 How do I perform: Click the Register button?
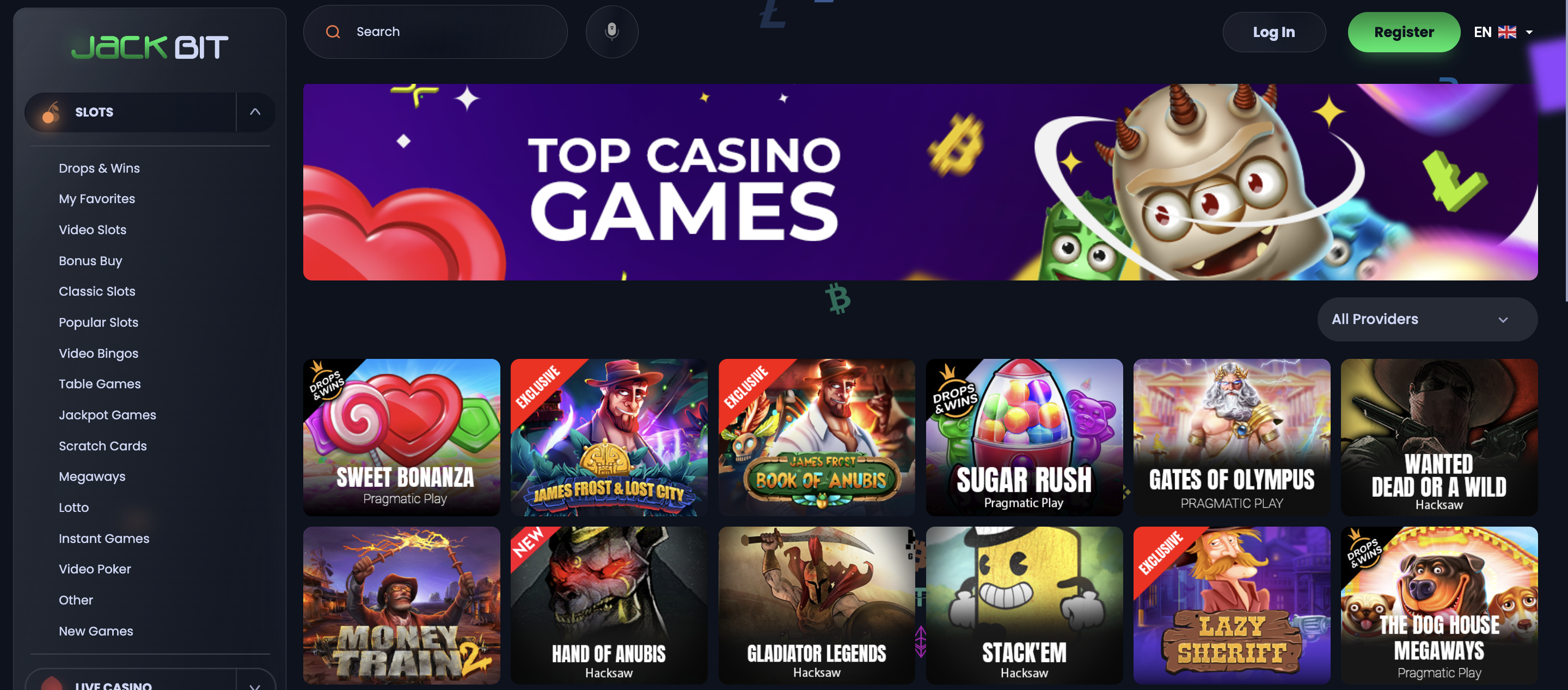[1404, 32]
